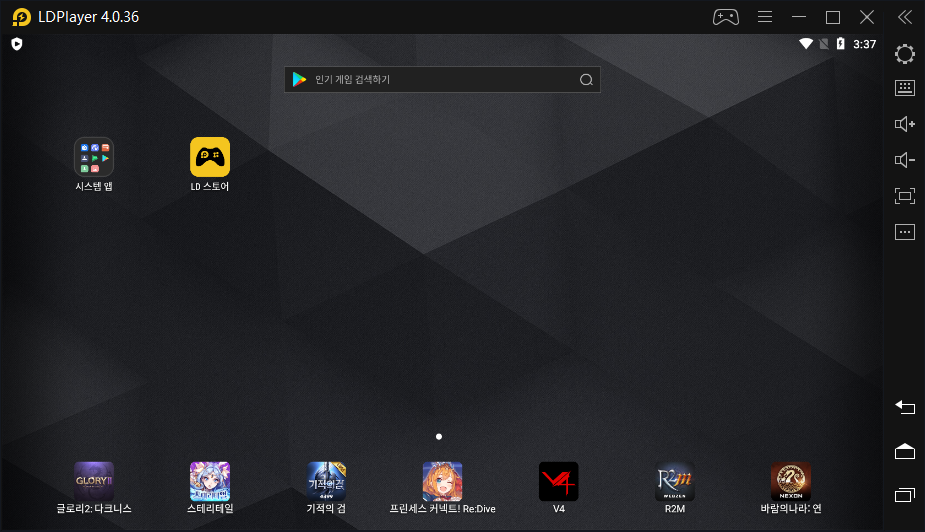Launch the 스테리테일 game
Viewport: 925px width, 532px height.
point(210,481)
